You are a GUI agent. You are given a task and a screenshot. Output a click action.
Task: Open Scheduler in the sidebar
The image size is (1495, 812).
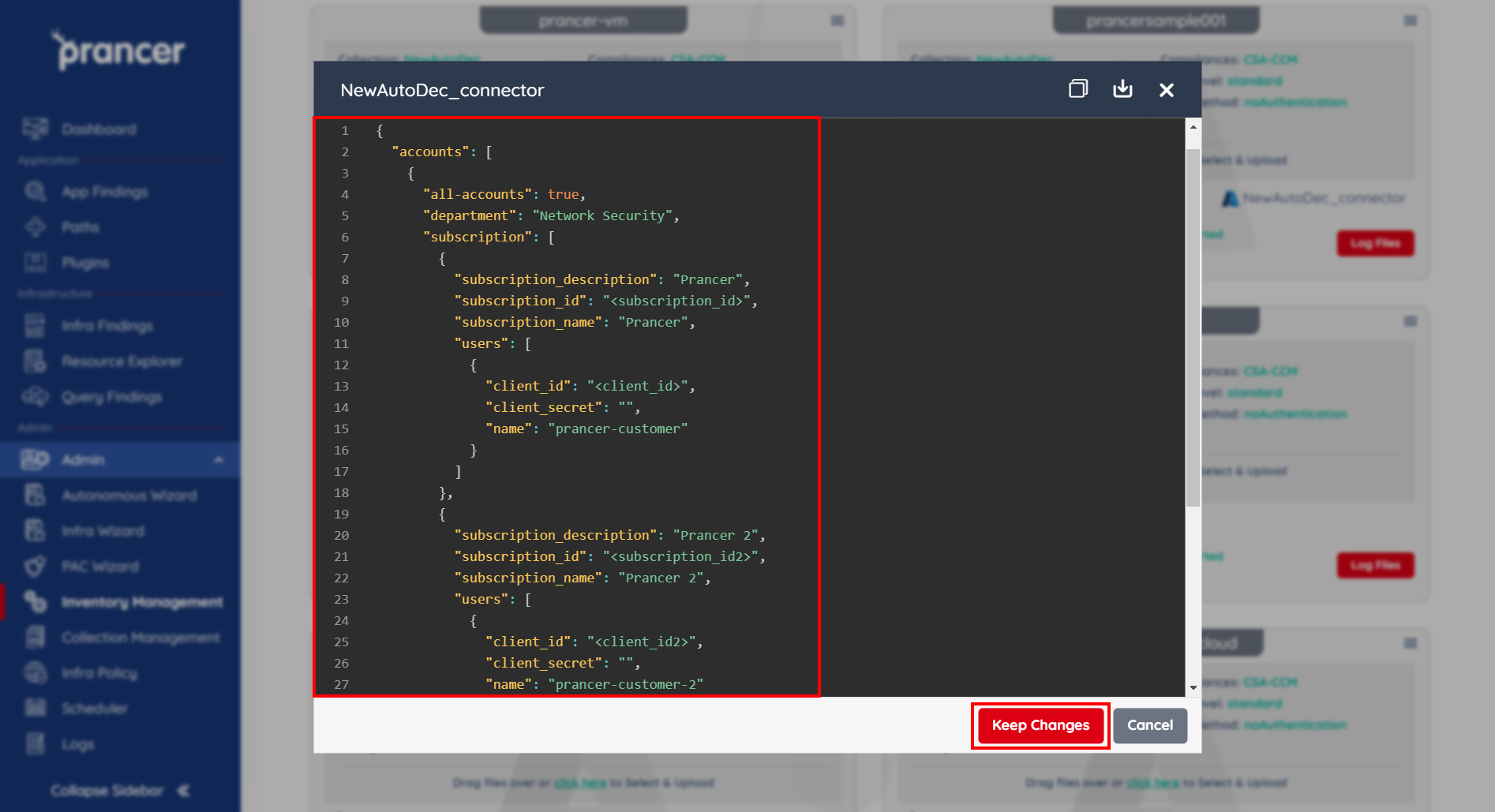pos(95,709)
